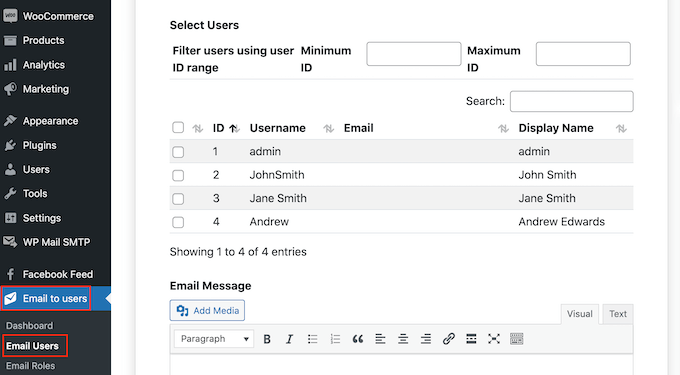Click the 'Showing 1 to 4 of 4 entries' text

238,252
